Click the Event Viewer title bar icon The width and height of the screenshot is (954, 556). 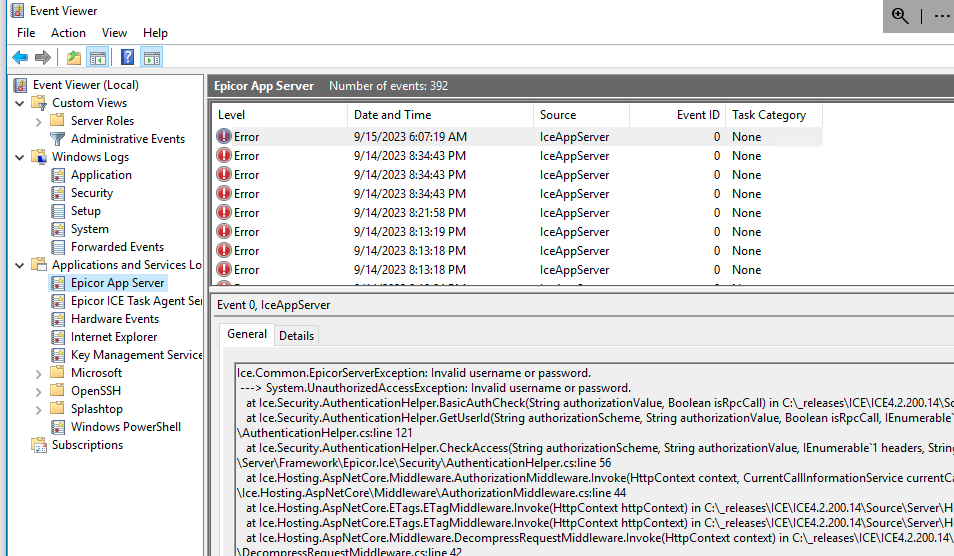(18, 11)
